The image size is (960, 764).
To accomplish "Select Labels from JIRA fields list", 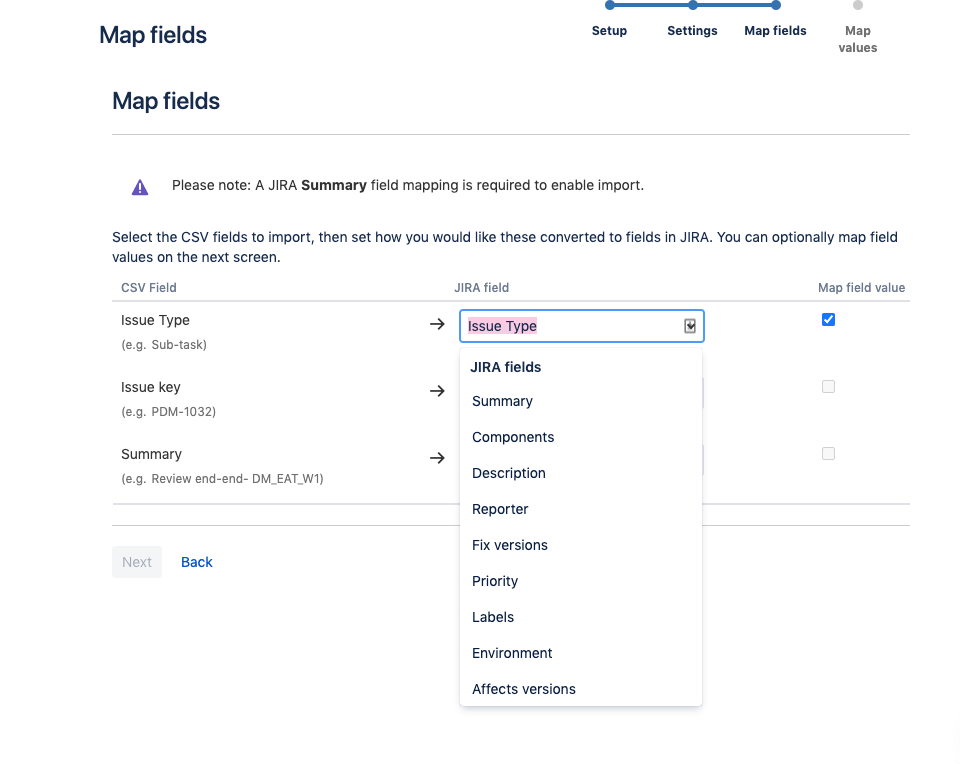I will click(580, 617).
